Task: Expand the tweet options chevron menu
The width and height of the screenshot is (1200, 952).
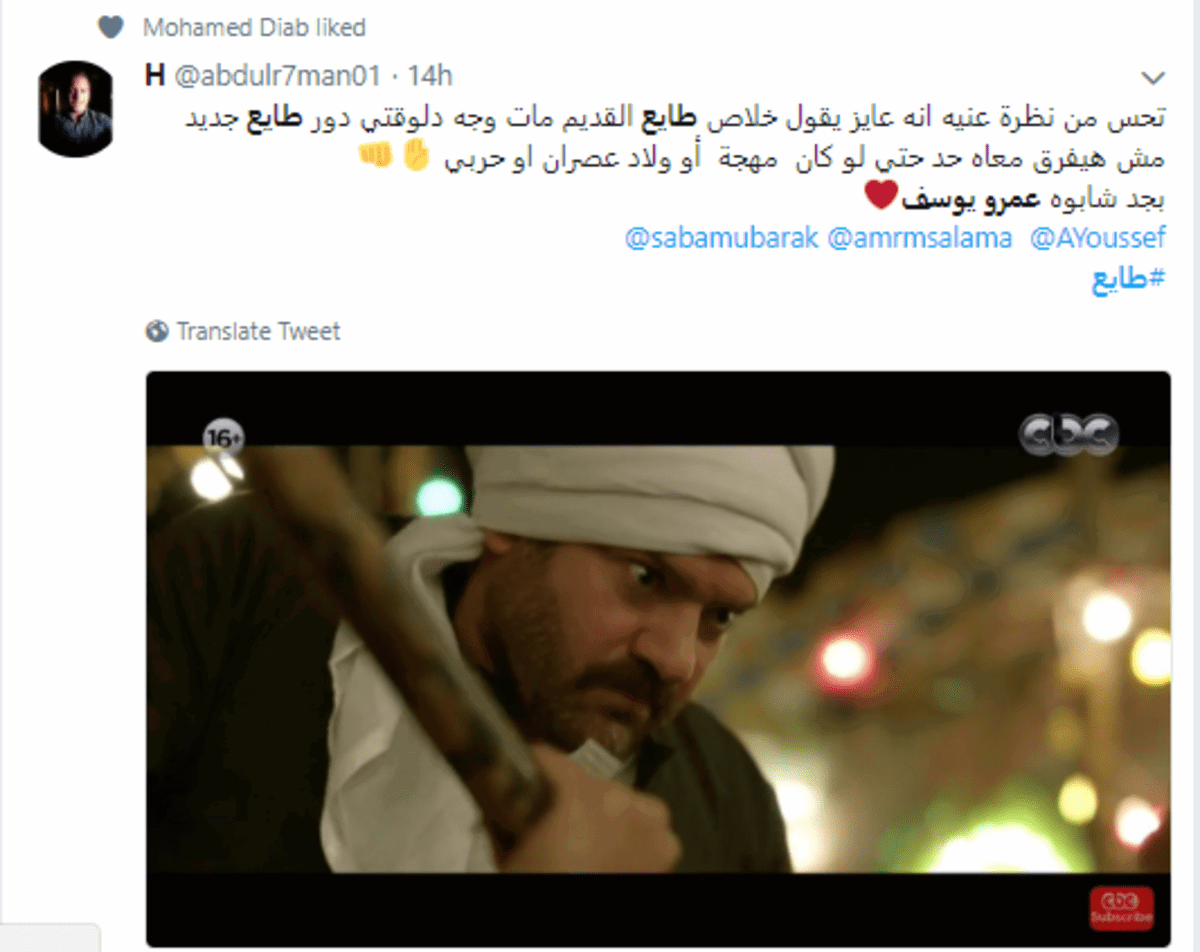Action: point(1153,78)
